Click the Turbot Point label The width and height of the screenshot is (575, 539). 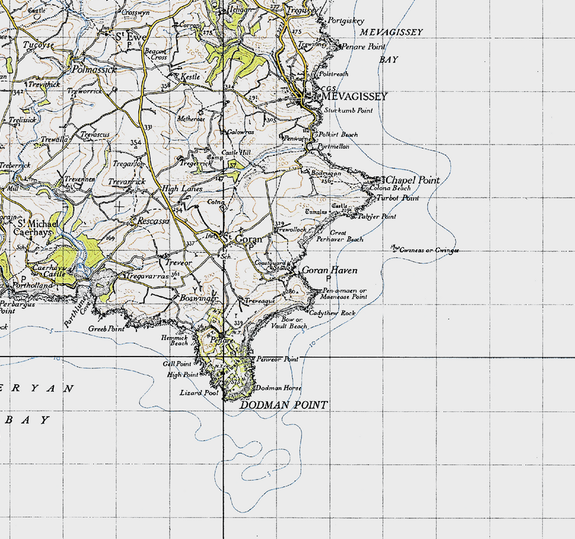point(398,198)
